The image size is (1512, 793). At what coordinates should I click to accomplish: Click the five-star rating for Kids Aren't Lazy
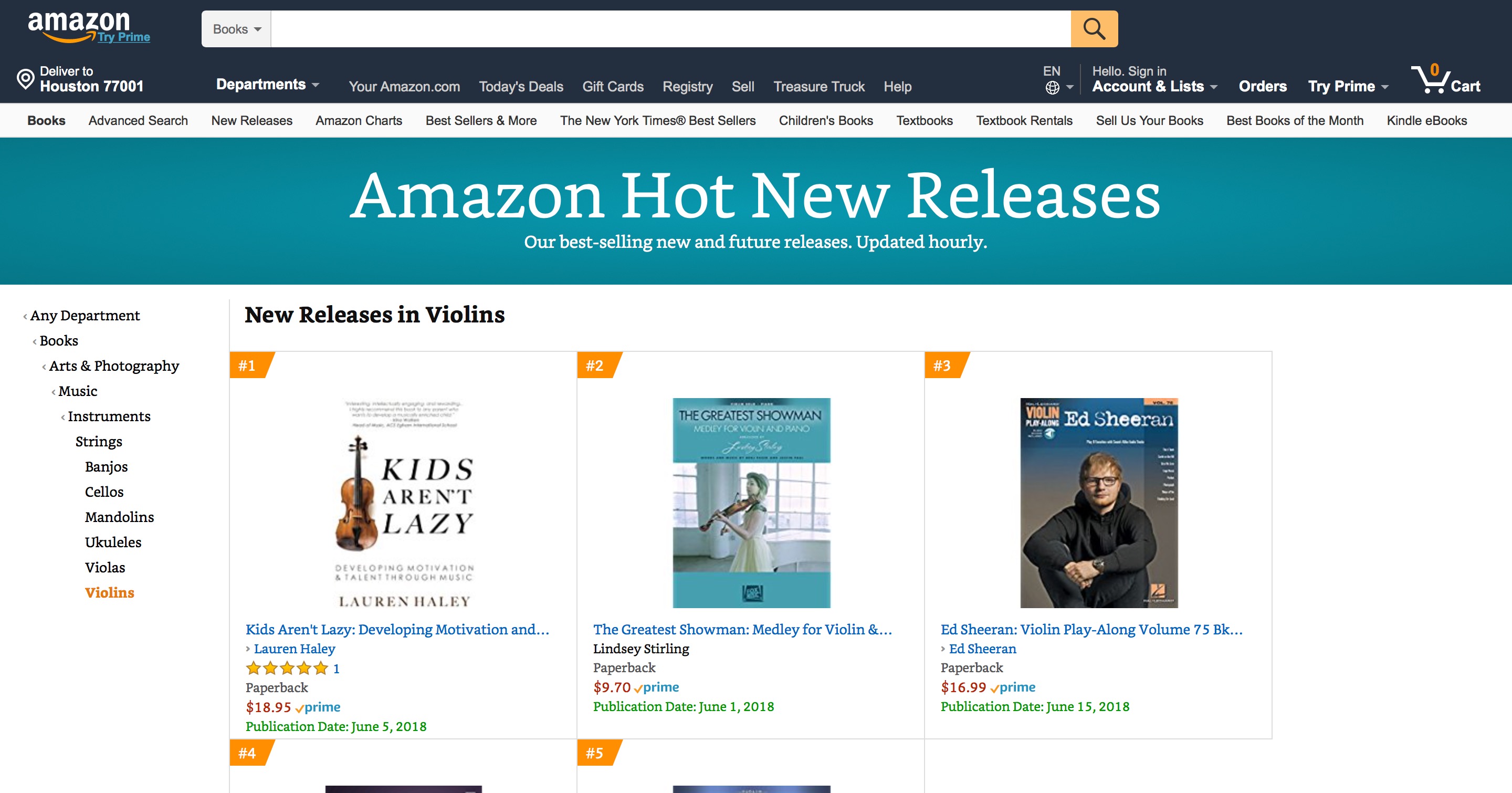287,669
